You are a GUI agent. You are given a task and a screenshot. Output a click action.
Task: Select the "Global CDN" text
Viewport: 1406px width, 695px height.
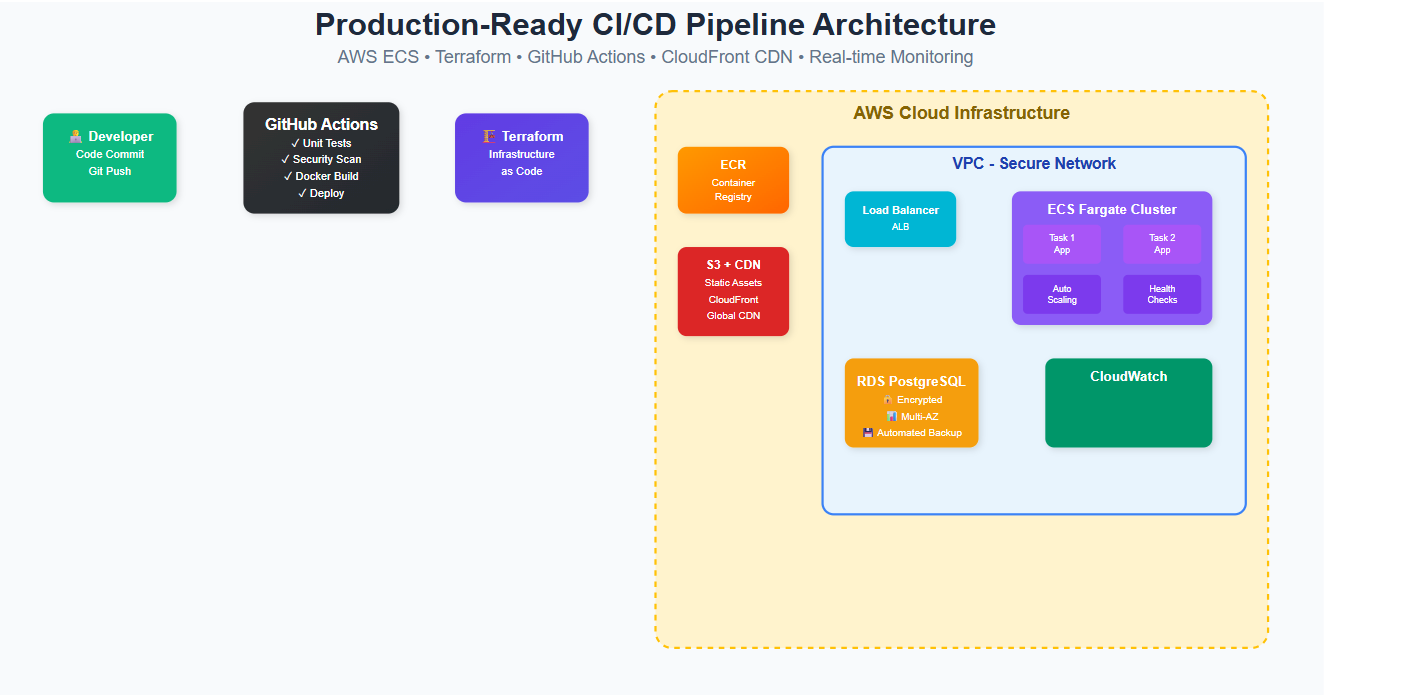pyautogui.click(x=733, y=316)
